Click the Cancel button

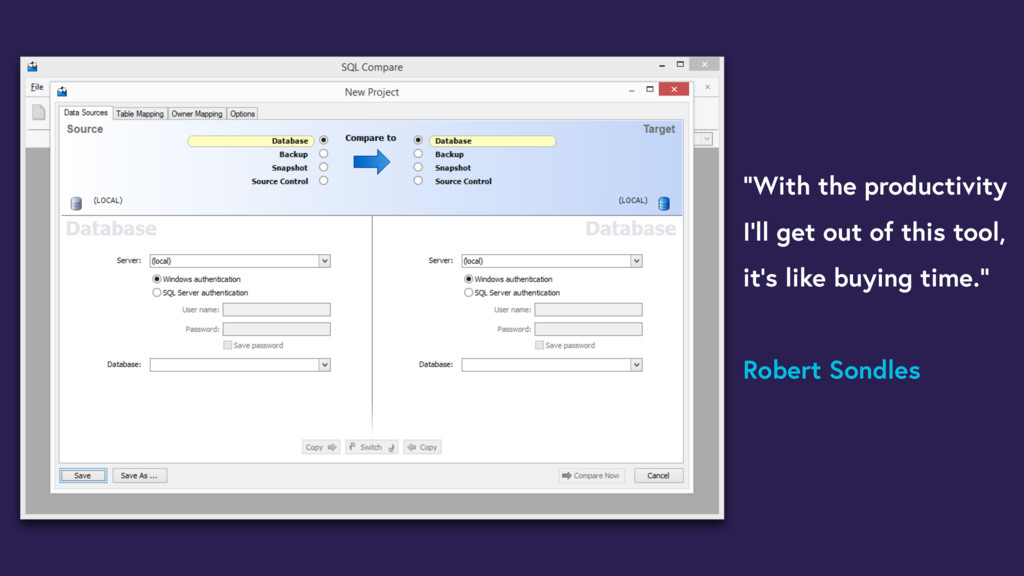[x=658, y=475]
